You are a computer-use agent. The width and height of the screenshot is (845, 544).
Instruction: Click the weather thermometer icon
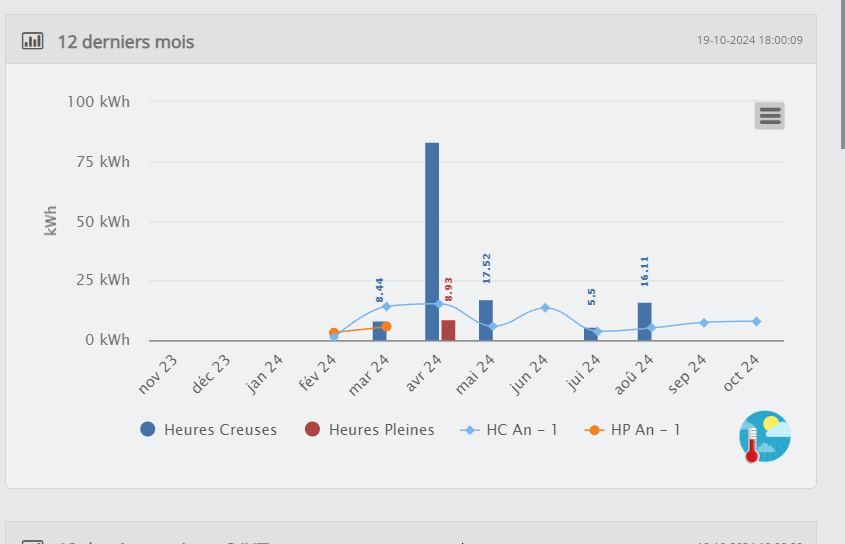pyautogui.click(x=765, y=437)
